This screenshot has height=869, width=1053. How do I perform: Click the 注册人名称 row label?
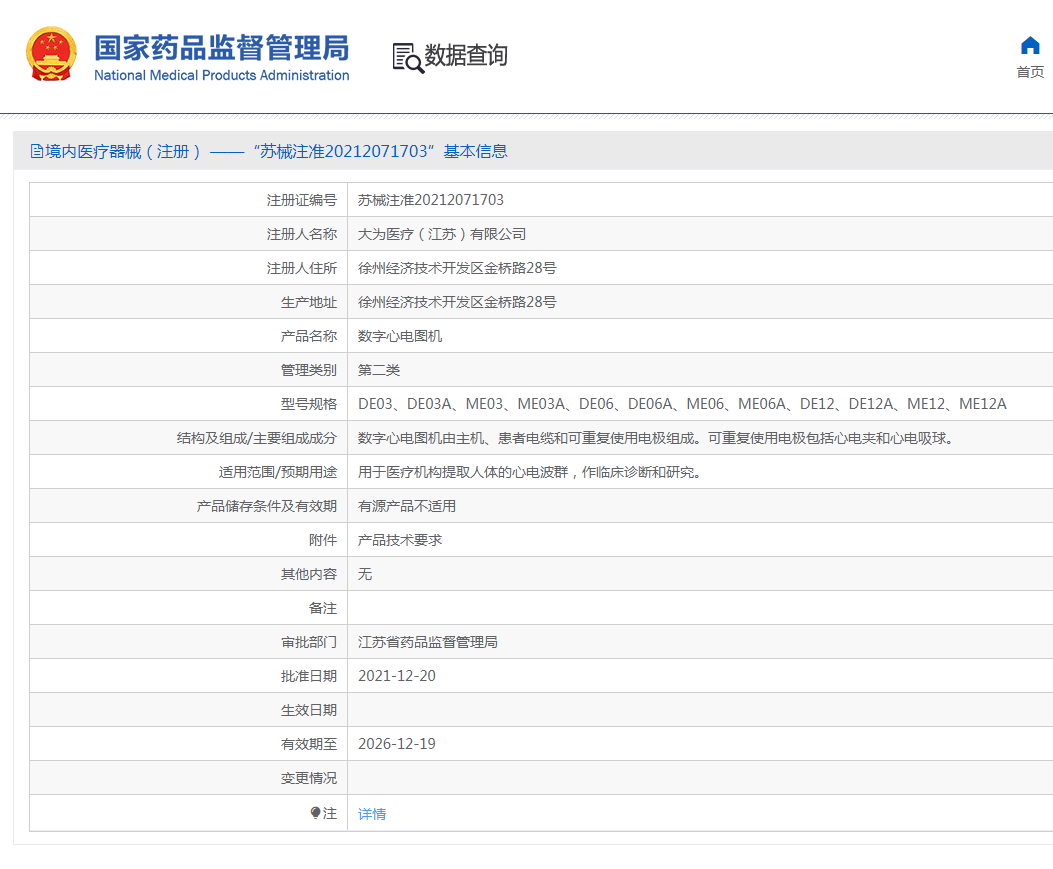click(302, 234)
